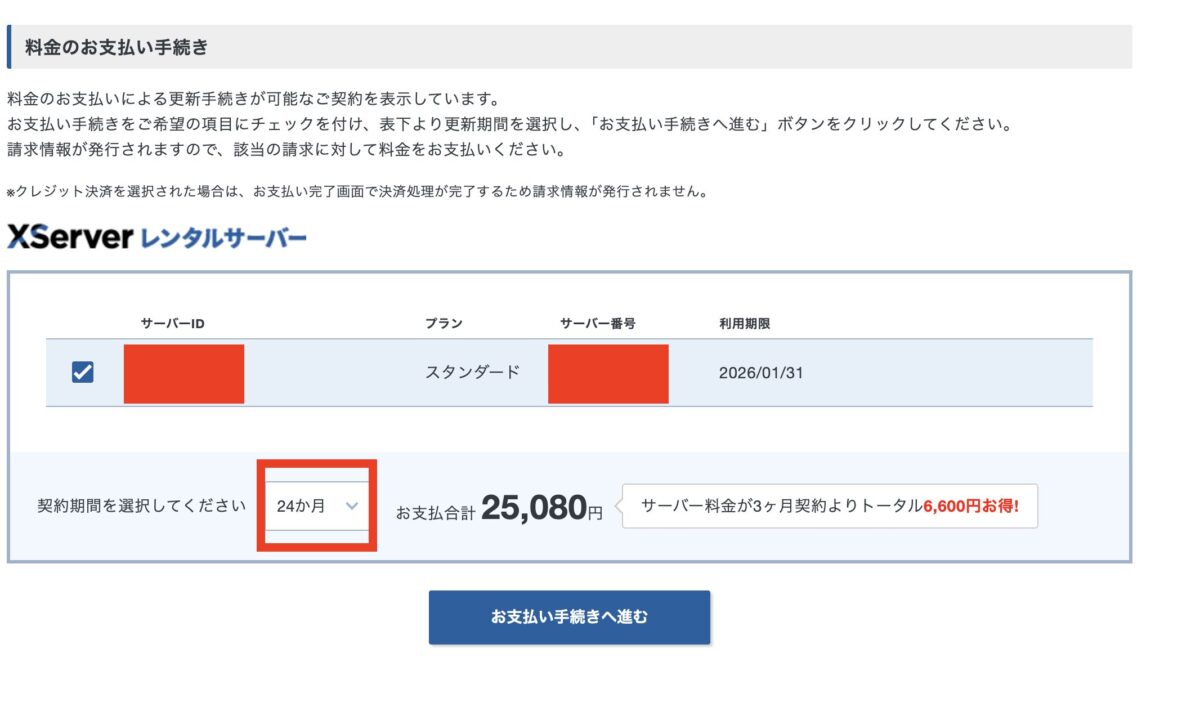
Task: Click the chevron arrow in period selector
Action: [351, 506]
